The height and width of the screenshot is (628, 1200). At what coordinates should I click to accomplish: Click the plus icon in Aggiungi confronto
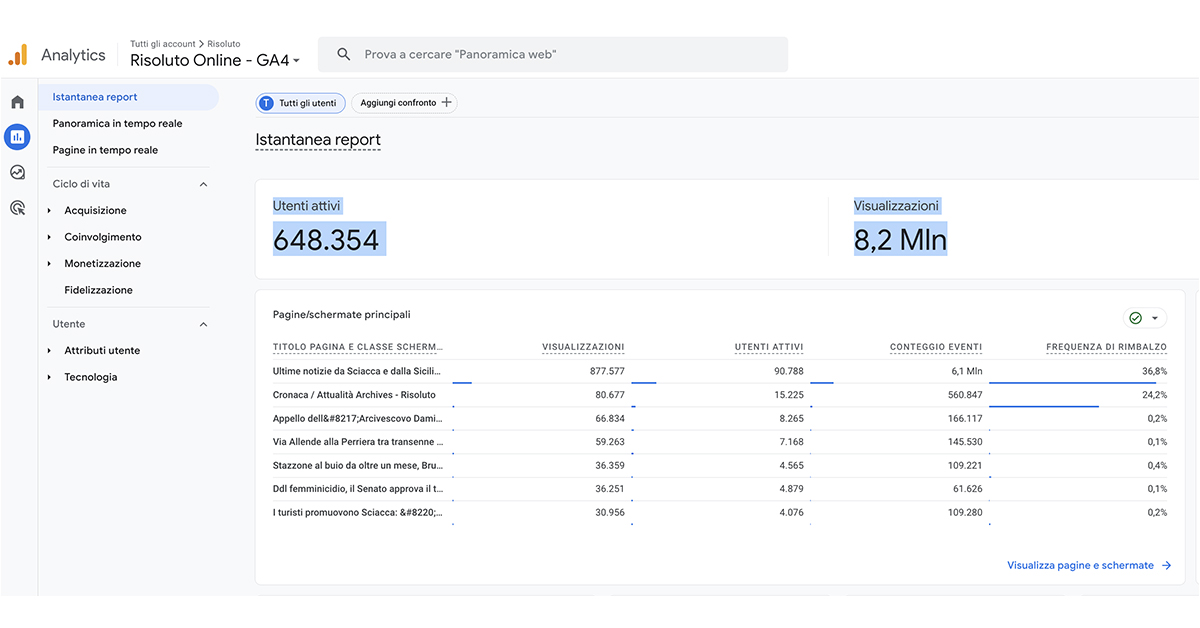(446, 103)
